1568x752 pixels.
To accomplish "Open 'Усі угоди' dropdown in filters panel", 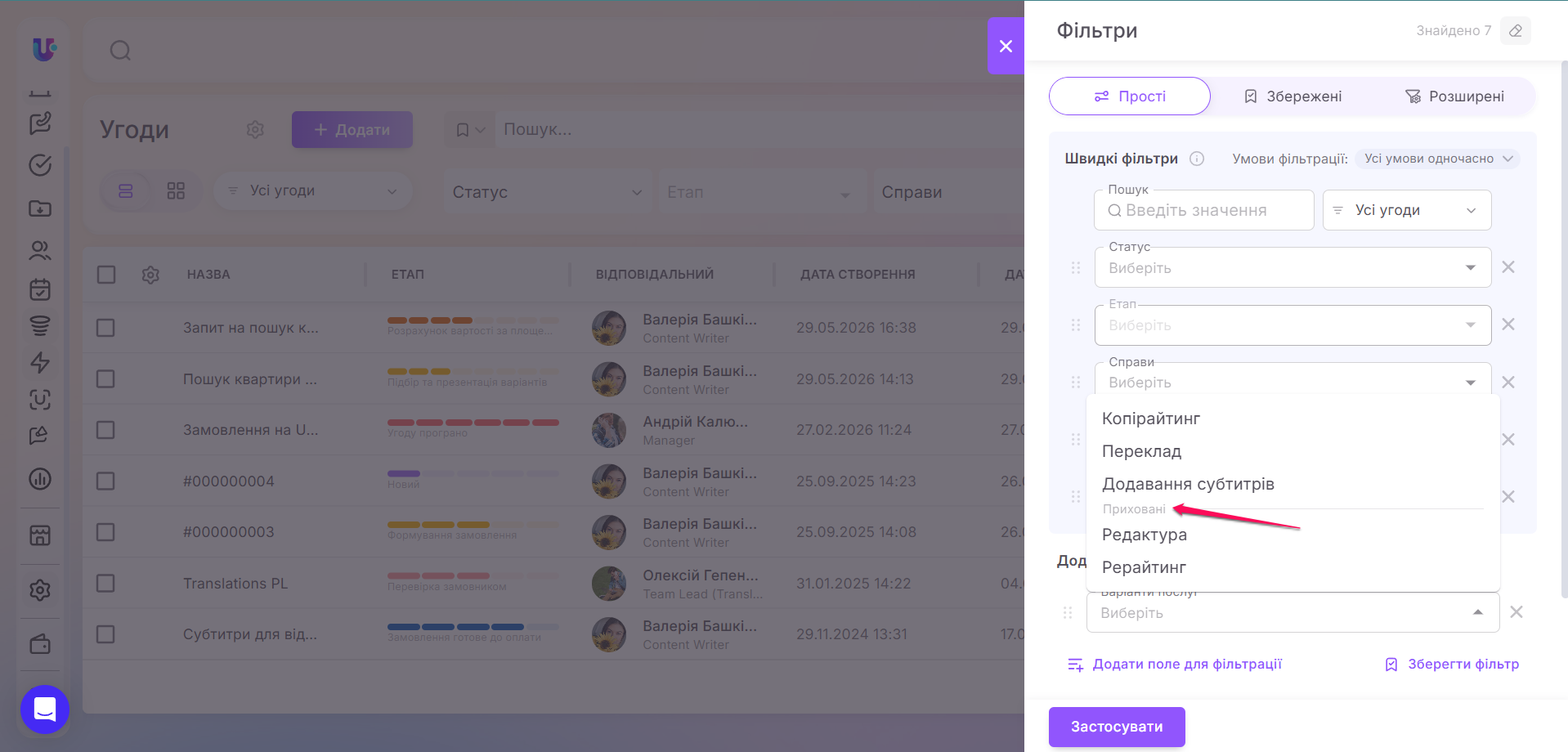I will point(1407,210).
